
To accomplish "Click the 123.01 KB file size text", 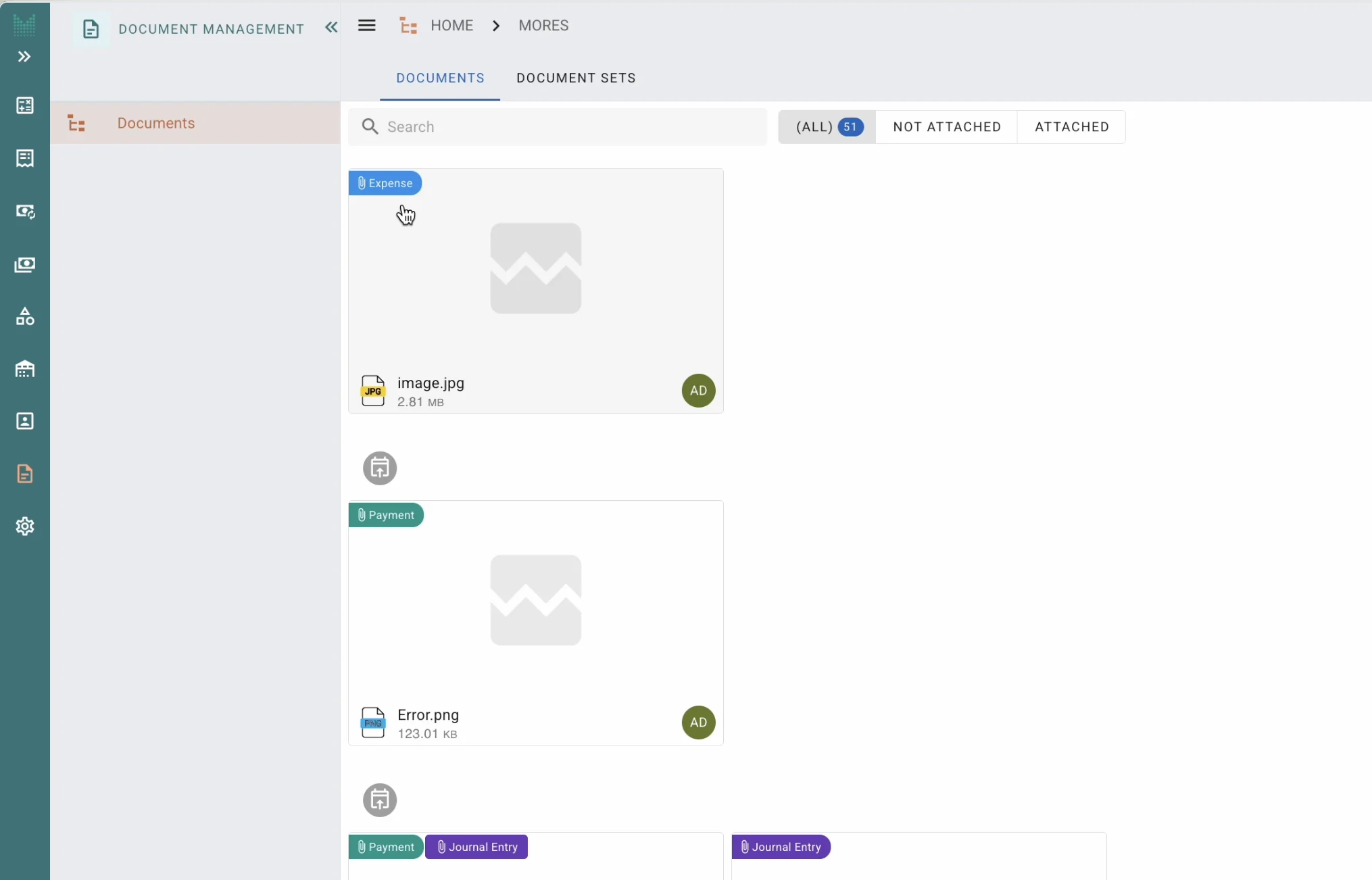I will coord(427,734).
